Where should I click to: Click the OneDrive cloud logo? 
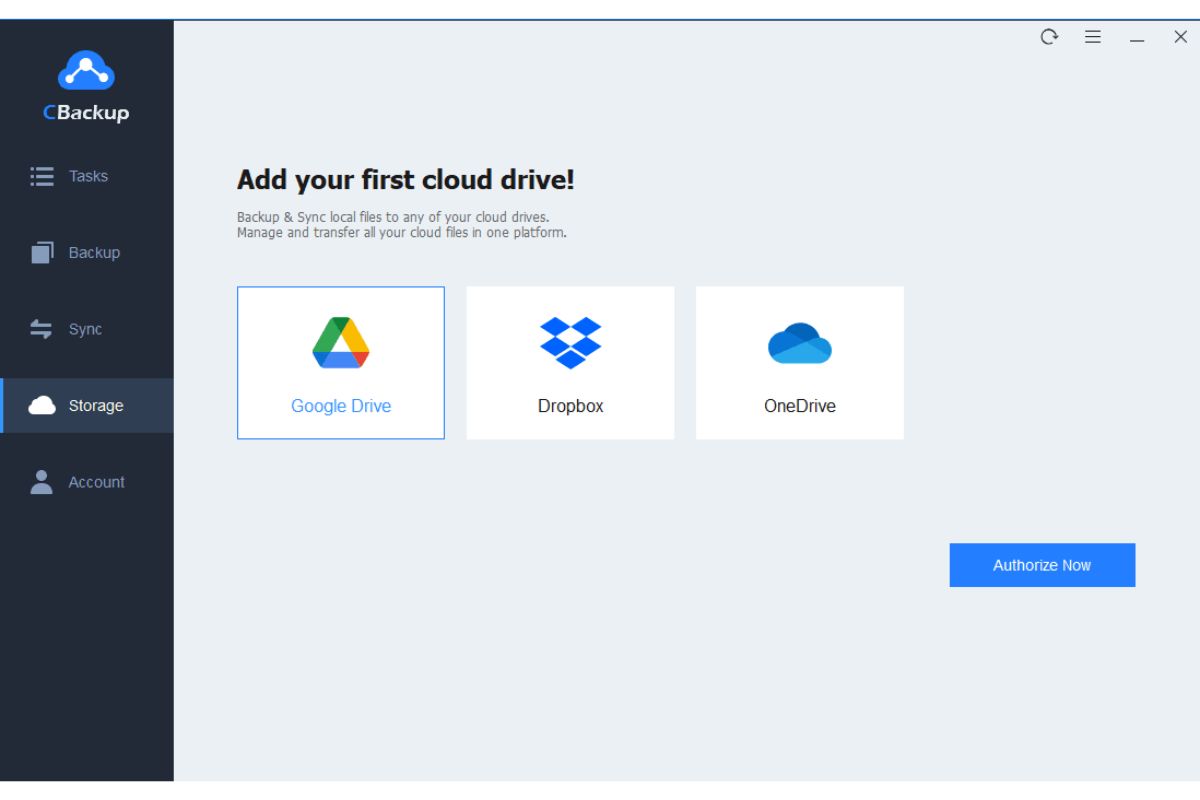[800, 343]
